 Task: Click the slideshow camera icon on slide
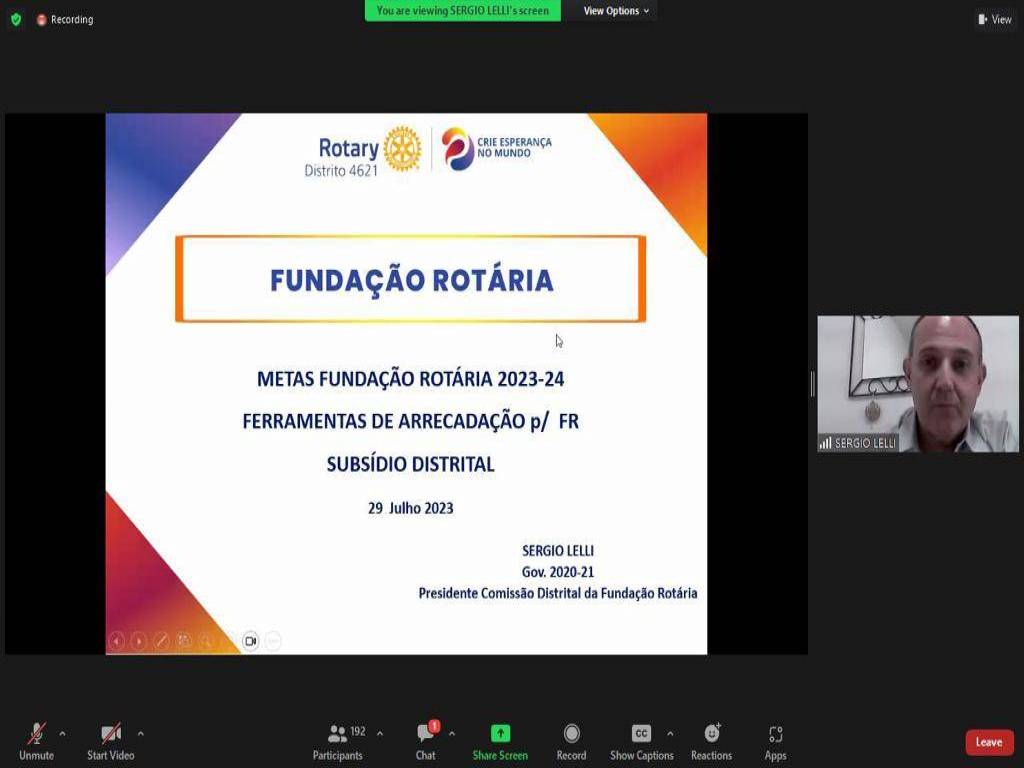tap(250, 641)
